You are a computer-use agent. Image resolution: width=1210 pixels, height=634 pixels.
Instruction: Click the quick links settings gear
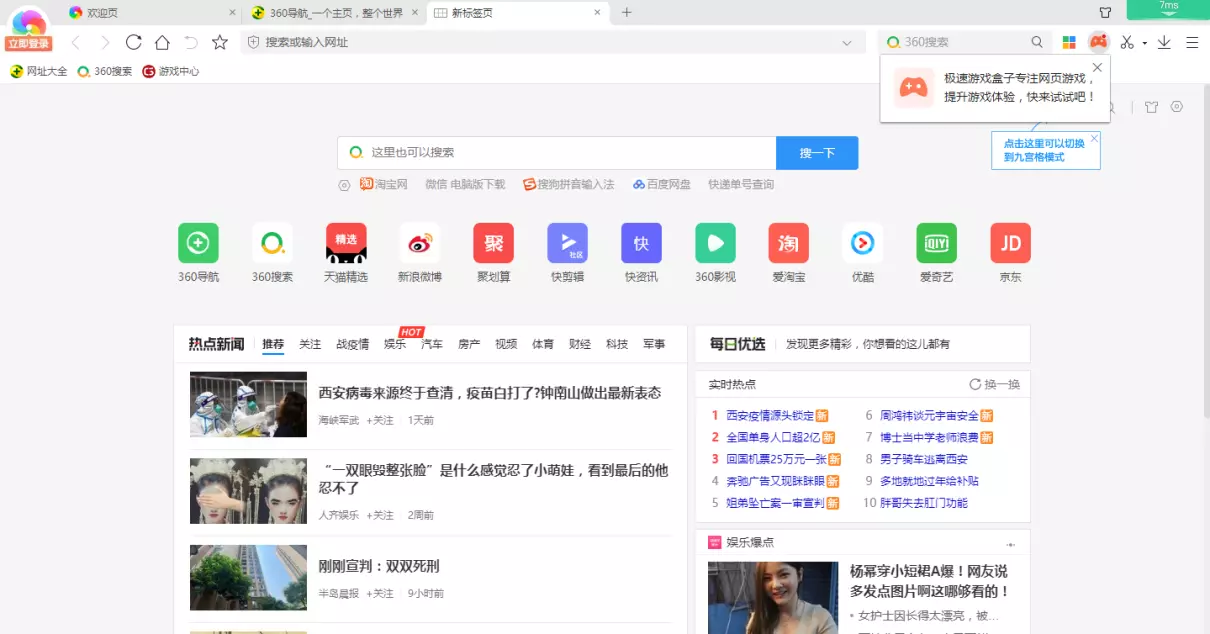point(344,185)
